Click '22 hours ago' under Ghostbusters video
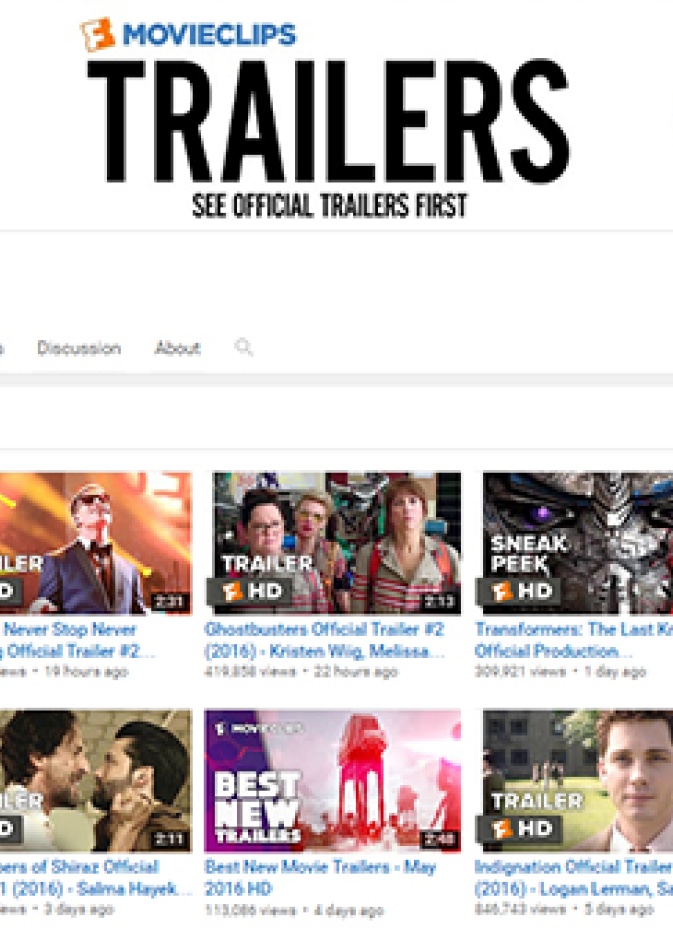673x940 pixels. [x=356, y=672]
